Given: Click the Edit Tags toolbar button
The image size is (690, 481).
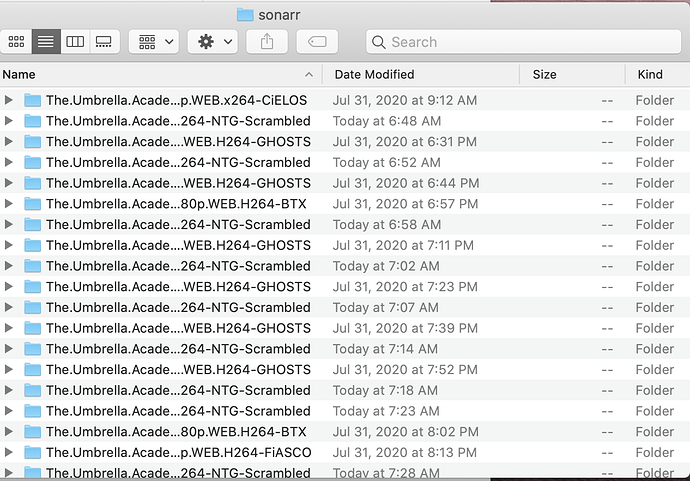Looking at the screenshot, I should (317, 42).
